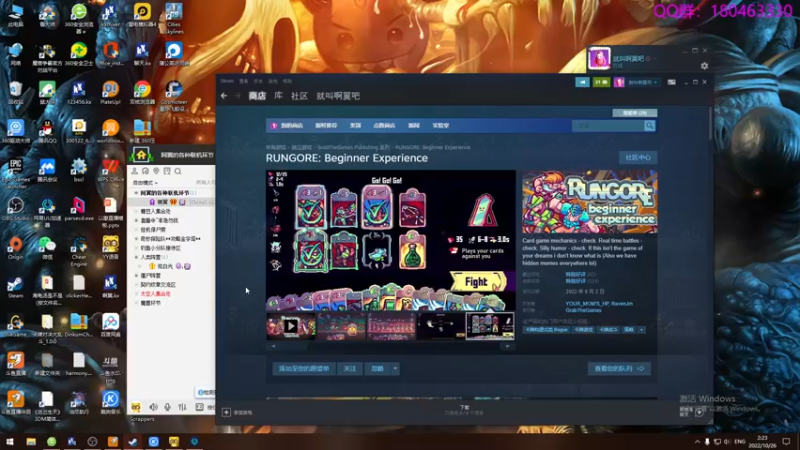The height and width of the screenshot is (450, 800).
Task: Click the first store nav item with avatar
Action: pyautogui.click(x=287, y=126)
